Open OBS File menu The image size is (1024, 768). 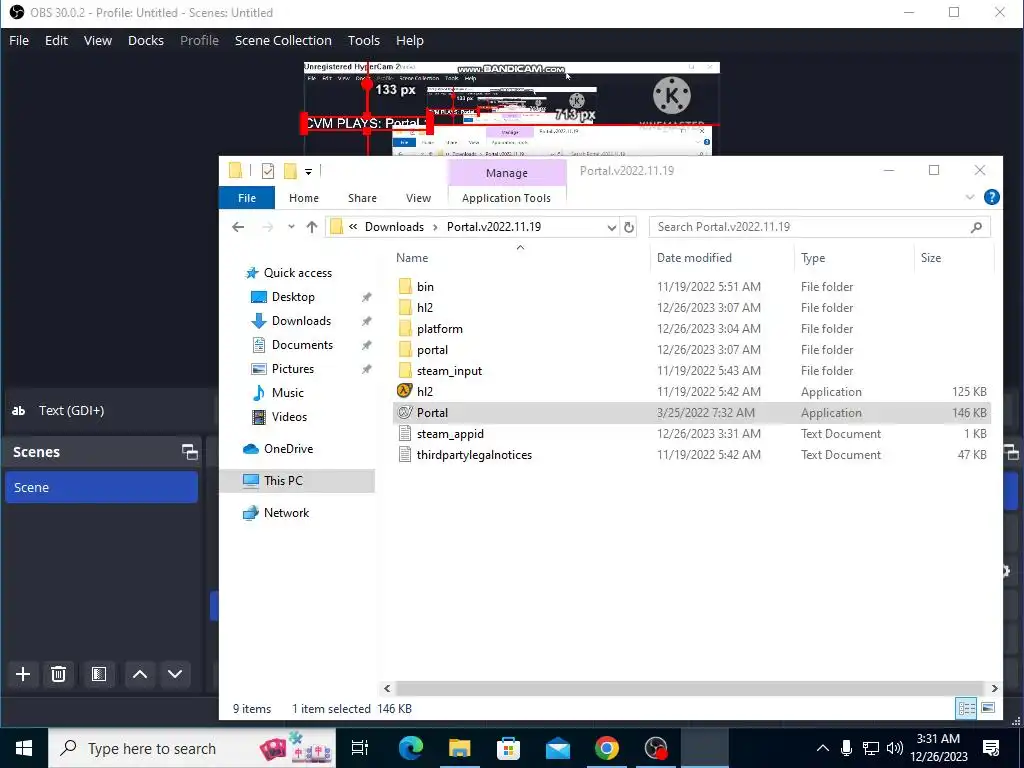pyautogui.click(x=19, y=40)
